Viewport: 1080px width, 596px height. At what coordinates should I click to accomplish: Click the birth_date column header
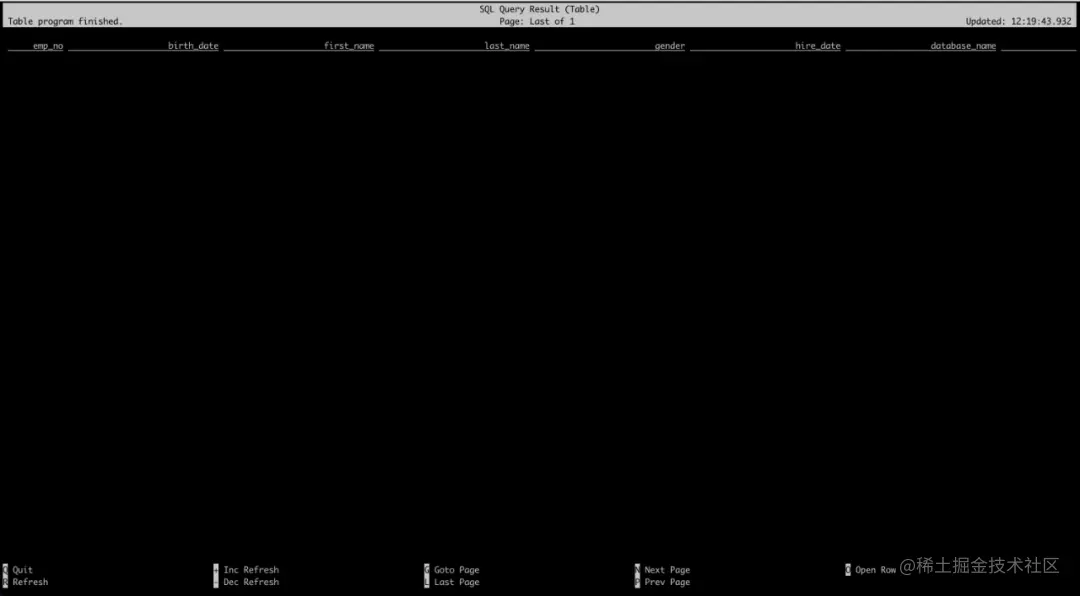(x=193, y=46)
